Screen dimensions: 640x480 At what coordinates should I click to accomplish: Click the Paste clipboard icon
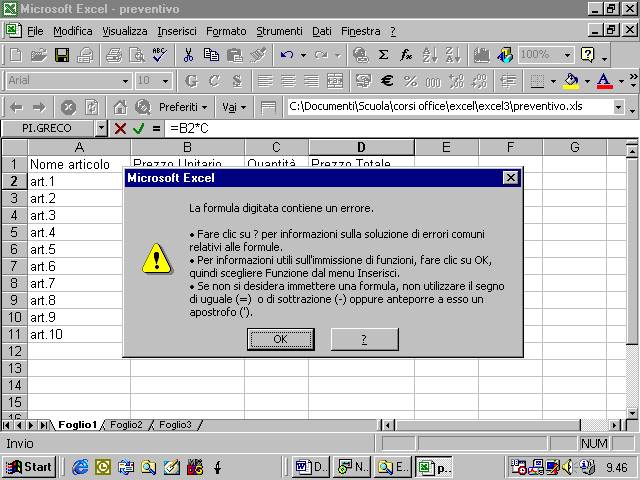coord(235,55)
